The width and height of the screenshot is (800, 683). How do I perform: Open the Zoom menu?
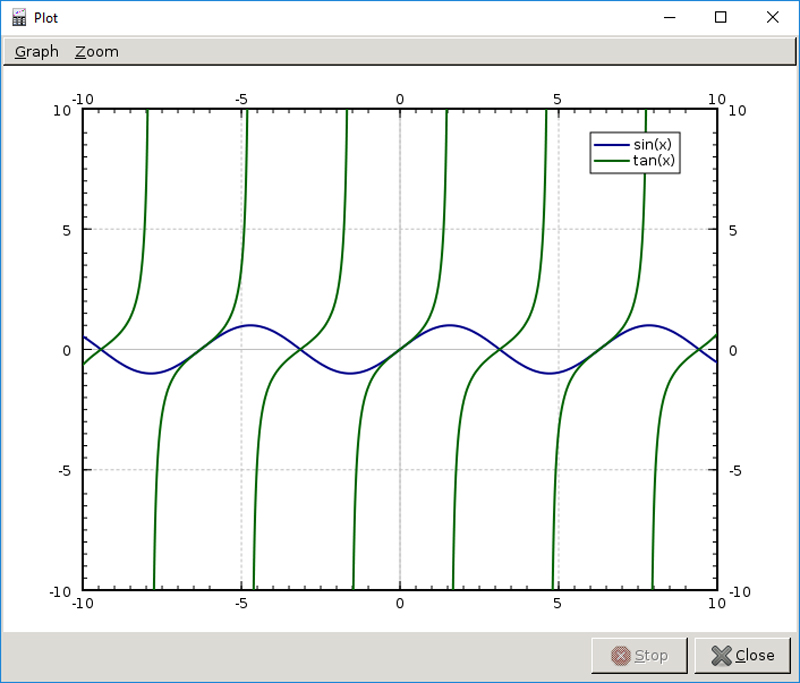pos(96,52)
